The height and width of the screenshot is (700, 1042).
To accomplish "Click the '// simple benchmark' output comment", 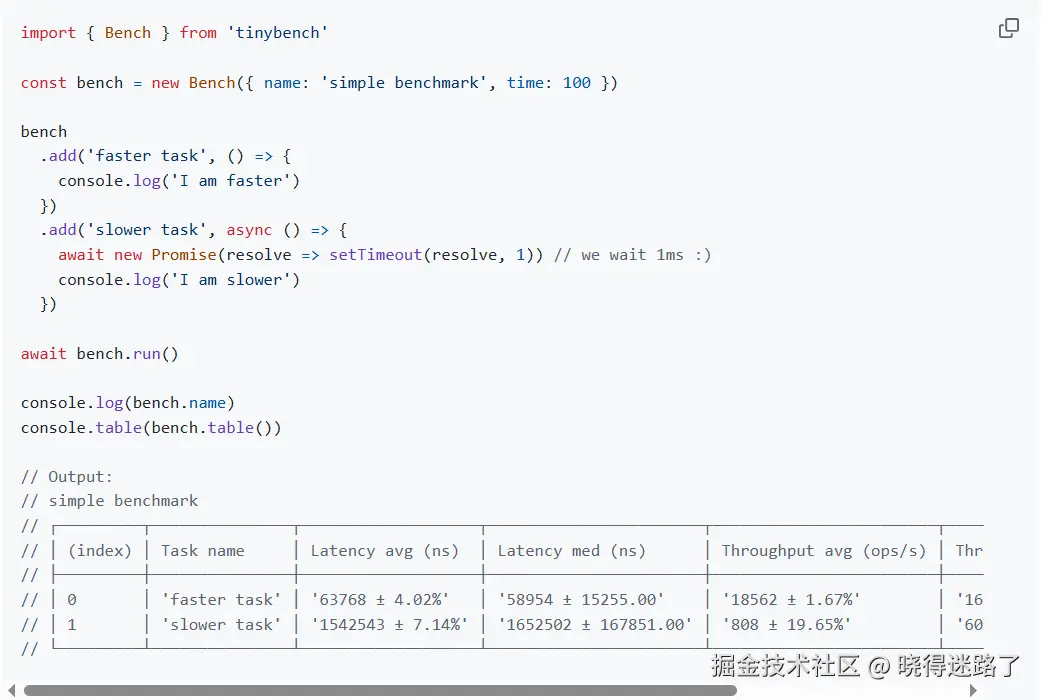I will point(109,501).
